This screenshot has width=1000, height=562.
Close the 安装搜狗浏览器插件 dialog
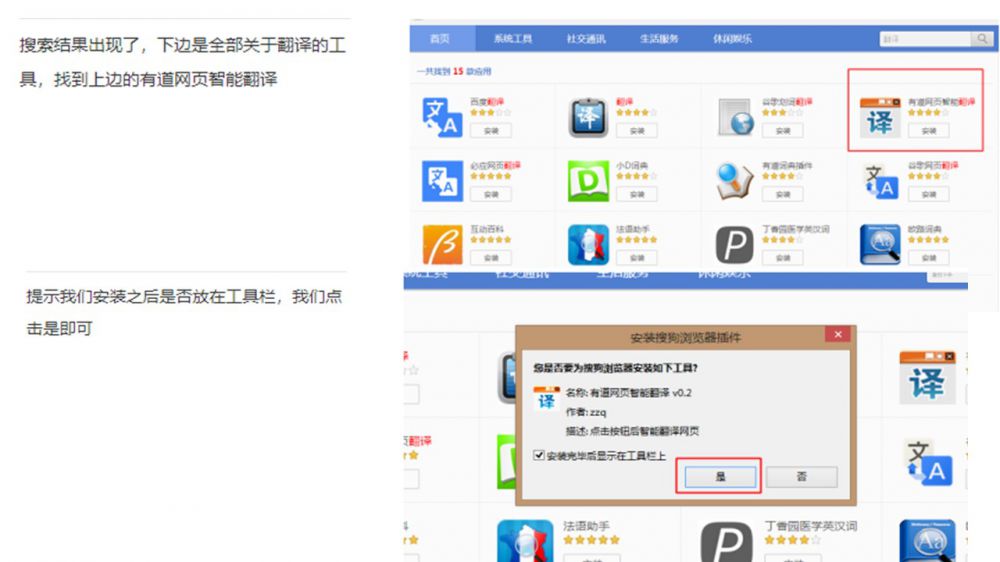pyautogui.click(x=838, y=335)
